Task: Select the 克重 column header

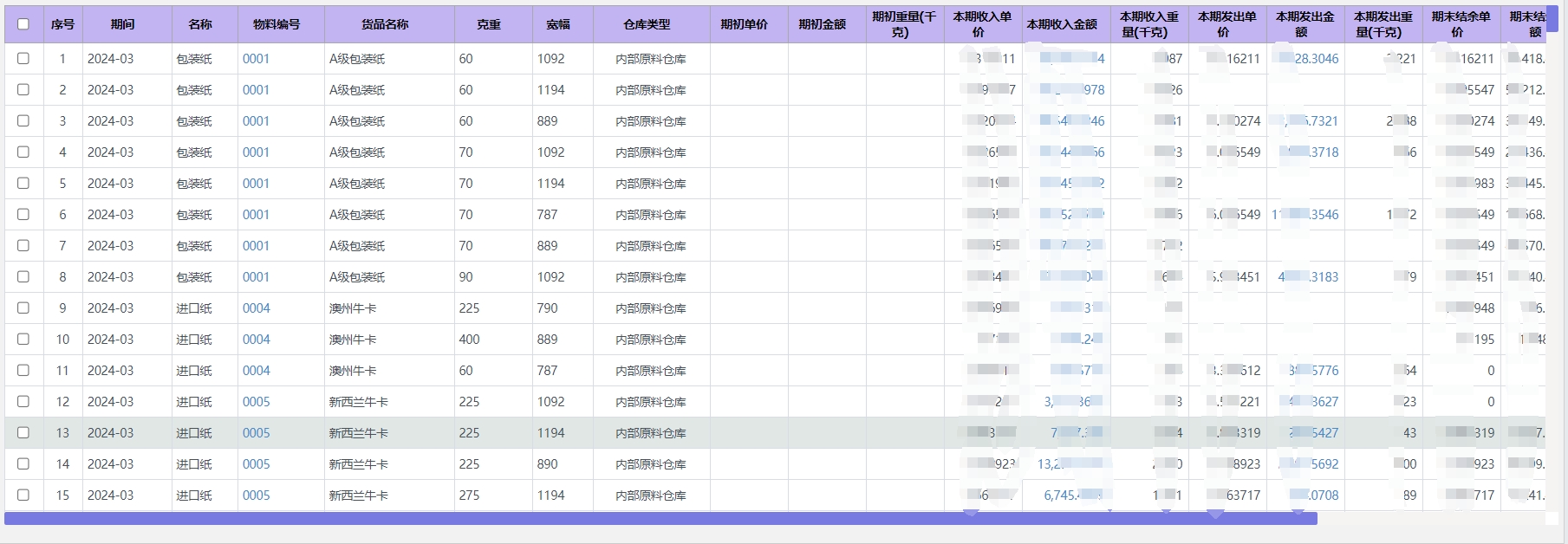Action: (489, 24)
